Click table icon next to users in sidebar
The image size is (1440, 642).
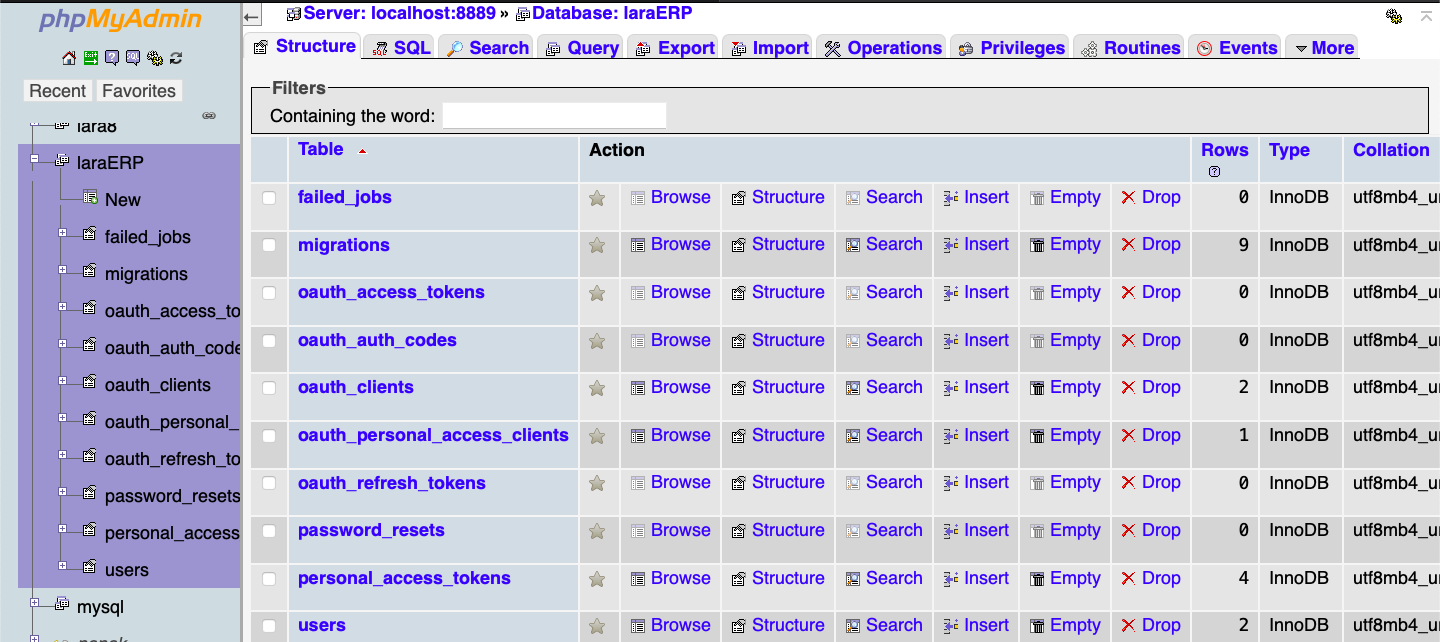coord(89,567)
